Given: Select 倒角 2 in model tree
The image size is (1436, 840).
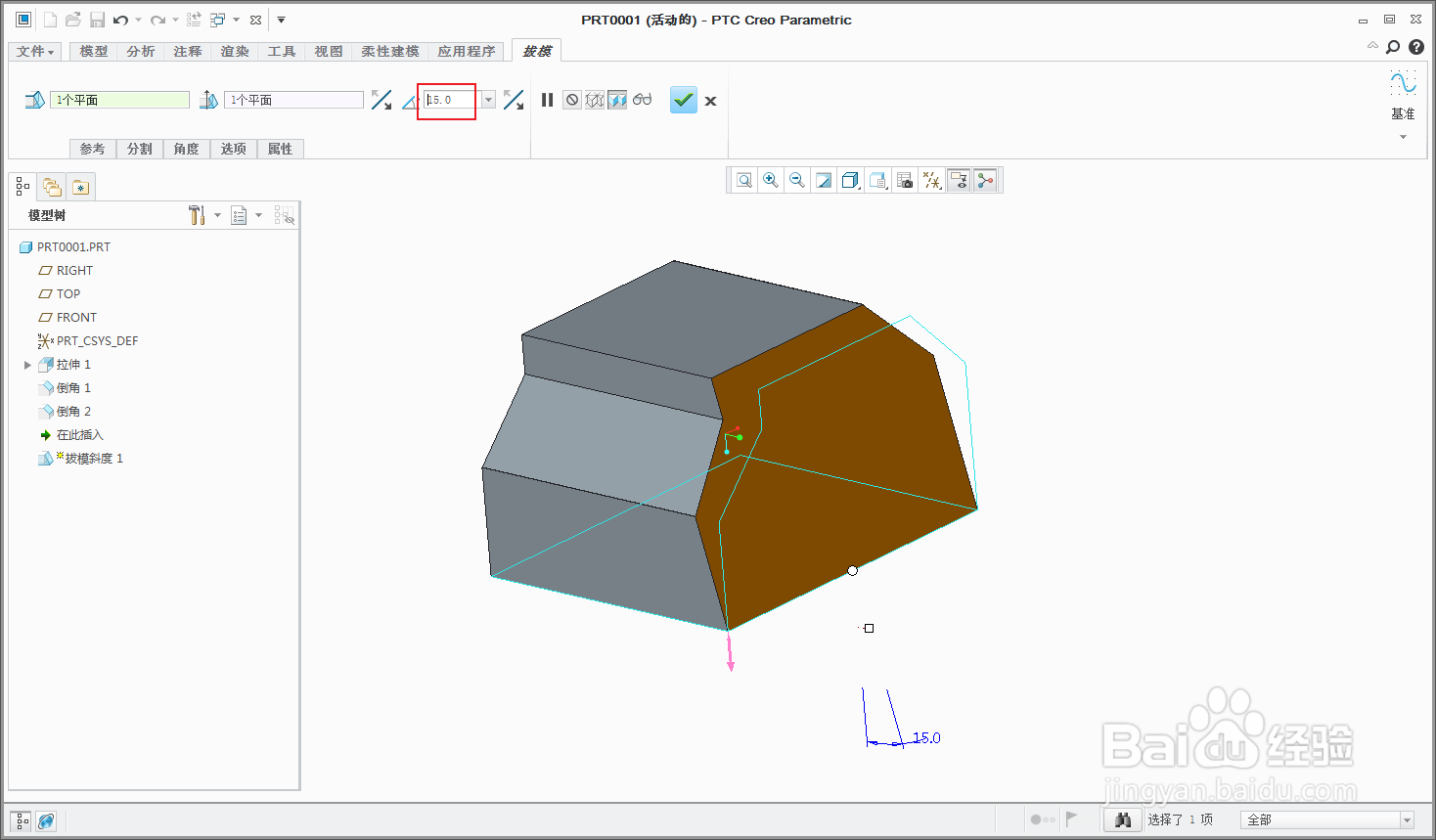Looking at the screenshot, I should click(65, 411).
